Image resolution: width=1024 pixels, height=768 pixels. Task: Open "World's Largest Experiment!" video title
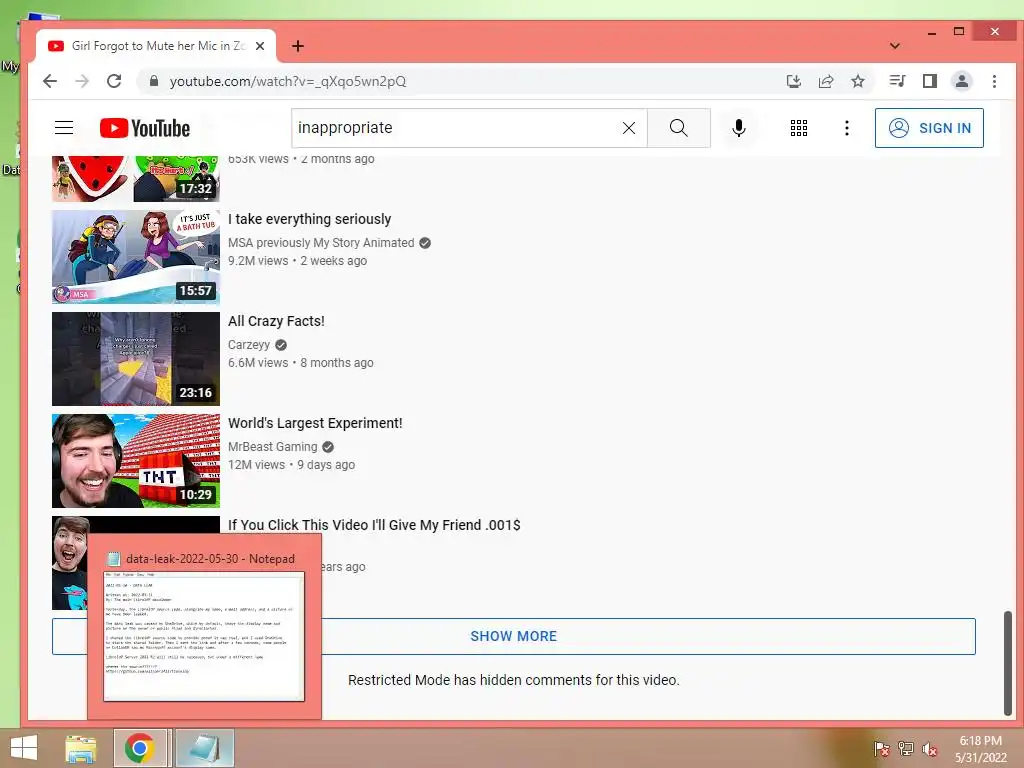(x=315, y=423)
